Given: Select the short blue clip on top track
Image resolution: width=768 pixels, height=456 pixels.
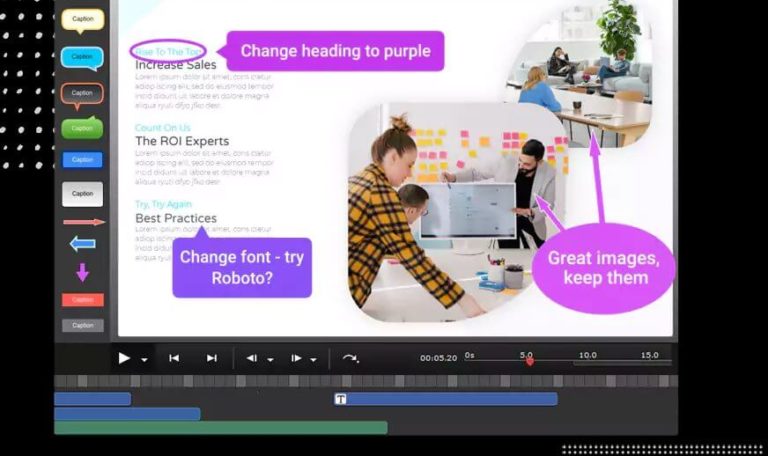Looking at the screenshot, I should coord(93,399).
